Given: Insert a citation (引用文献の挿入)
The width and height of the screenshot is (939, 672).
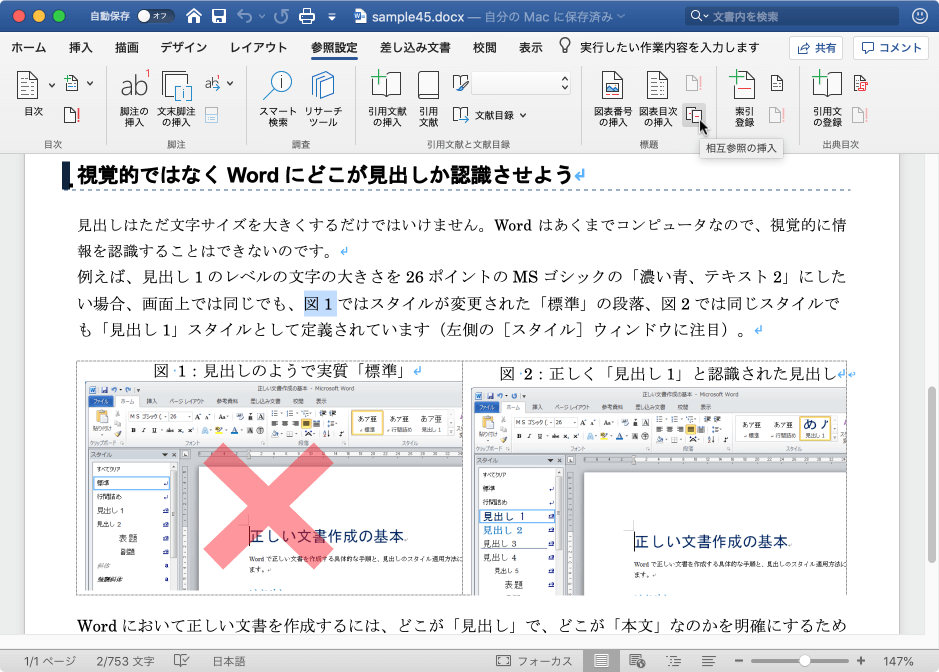Looking at the screenshot, I should [x=387, y=99].
